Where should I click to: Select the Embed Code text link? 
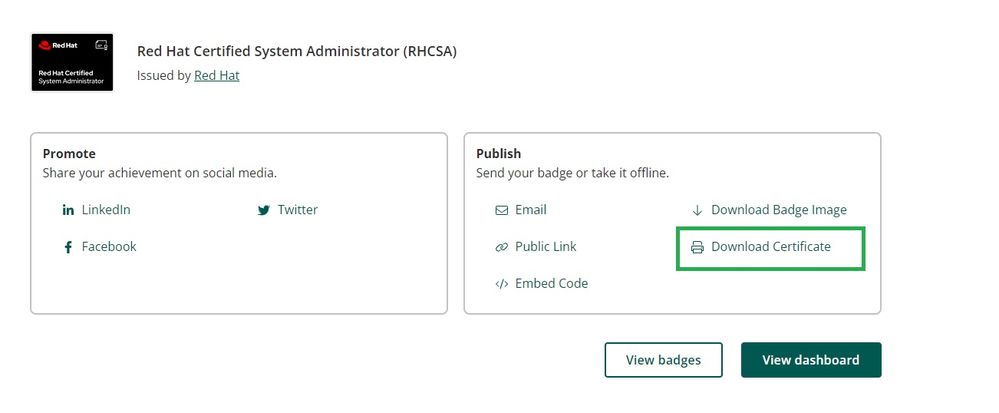(x=552, y=284)
